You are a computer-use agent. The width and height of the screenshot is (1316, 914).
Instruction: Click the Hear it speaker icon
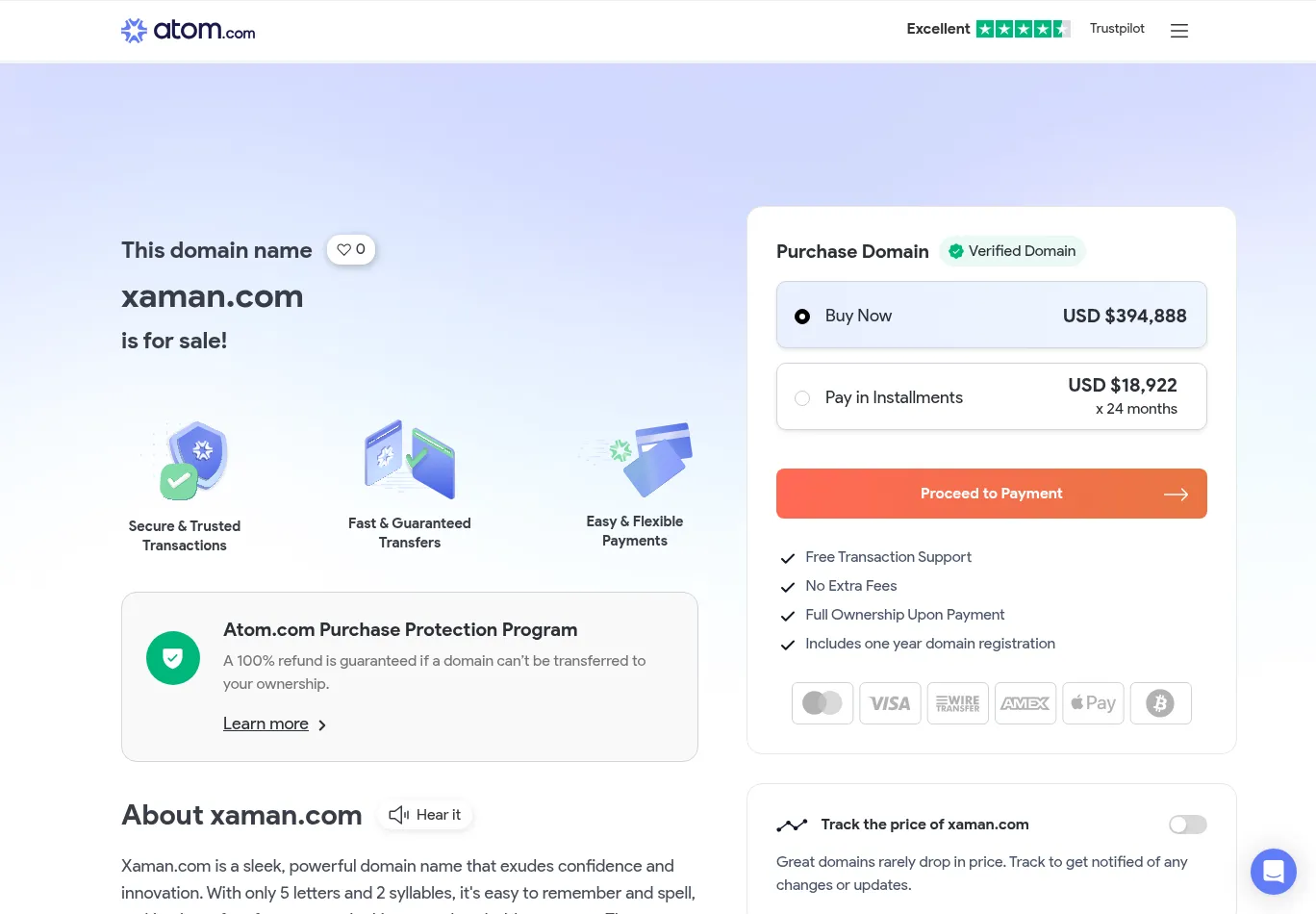point(398,815)
